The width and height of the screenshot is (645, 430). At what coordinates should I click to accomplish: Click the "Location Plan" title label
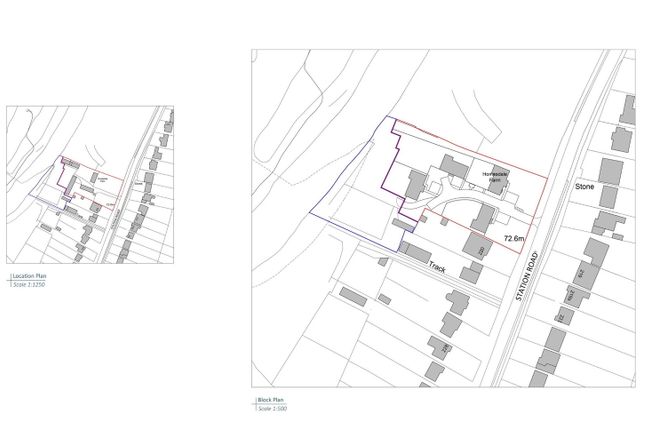(29, 276)
